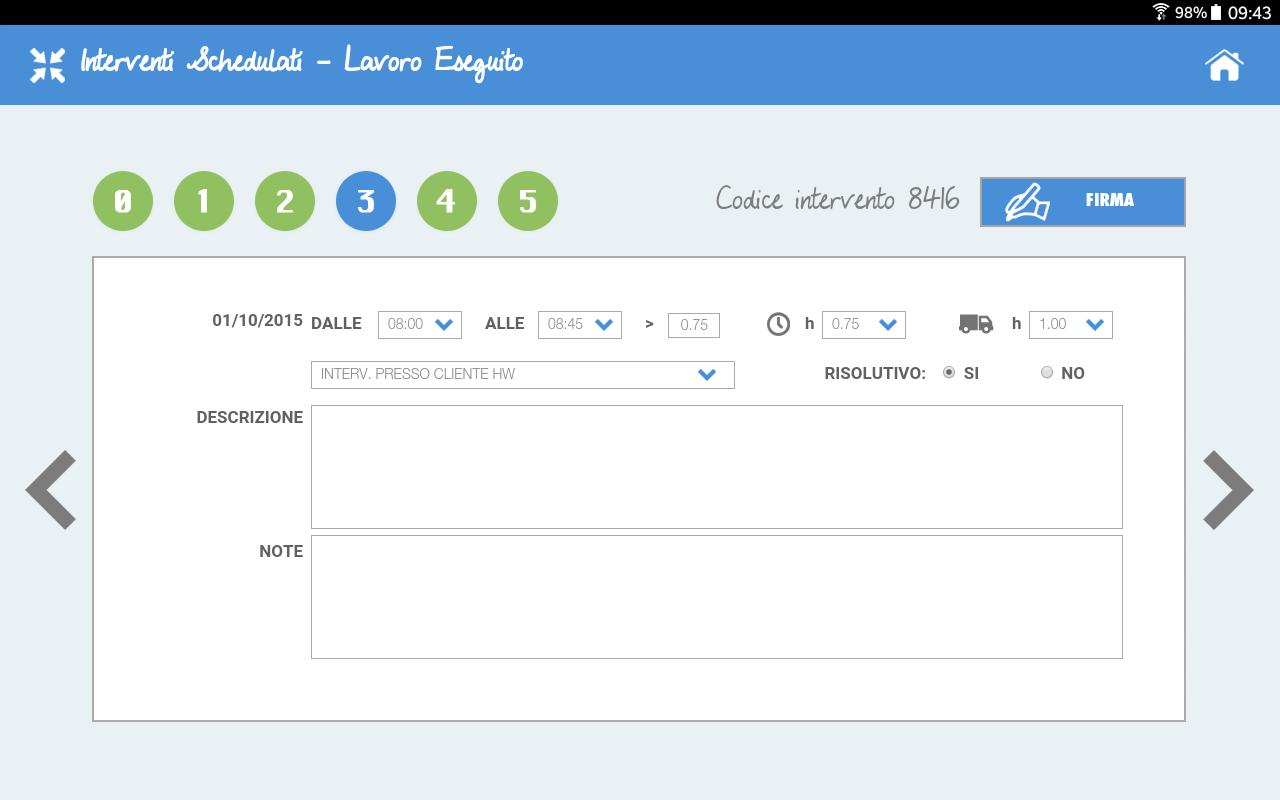Image resolution: width=1280 pixels, height=800 pixels.
Task: Go to next page with right arrow
Action: (x=1228, y=489)
